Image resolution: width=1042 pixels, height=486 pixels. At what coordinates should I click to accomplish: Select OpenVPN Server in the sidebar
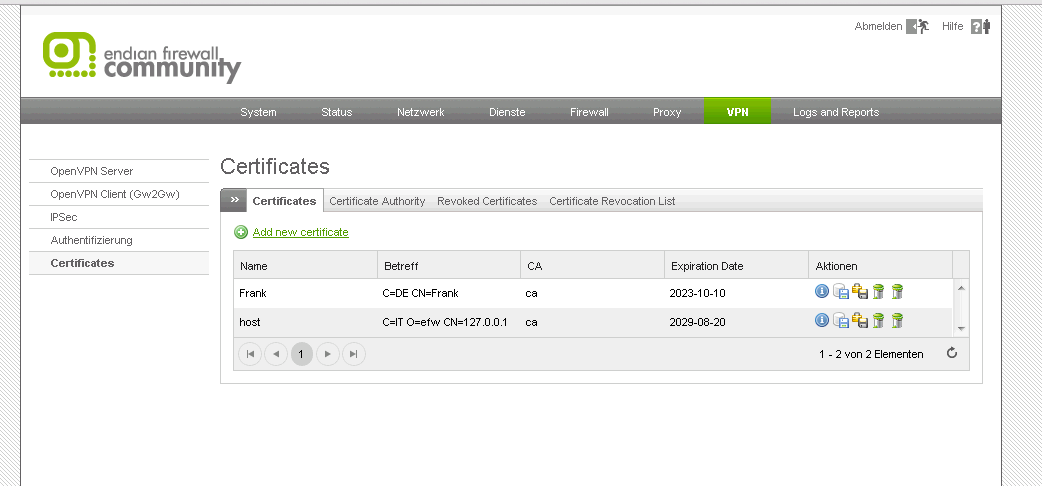click(x=92, y=171)
